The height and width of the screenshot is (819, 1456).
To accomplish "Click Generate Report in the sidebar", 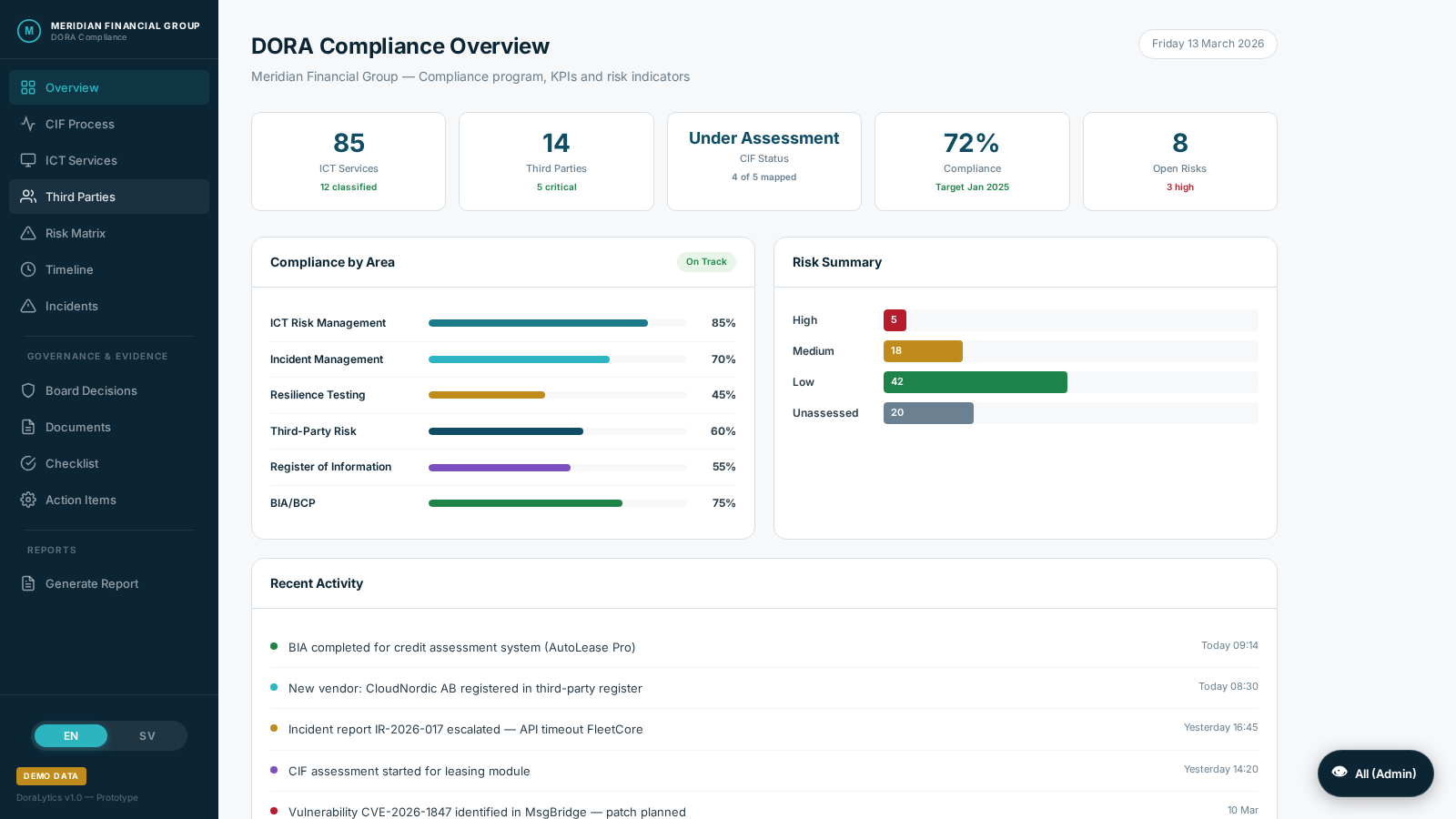I will click(92, 583).
